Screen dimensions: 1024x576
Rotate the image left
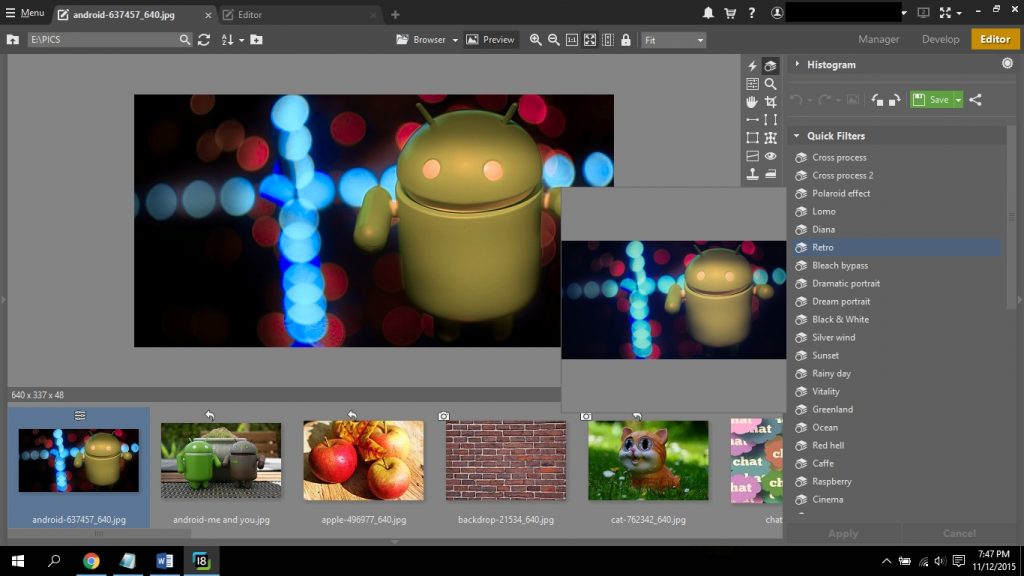(x=877, y=100)
